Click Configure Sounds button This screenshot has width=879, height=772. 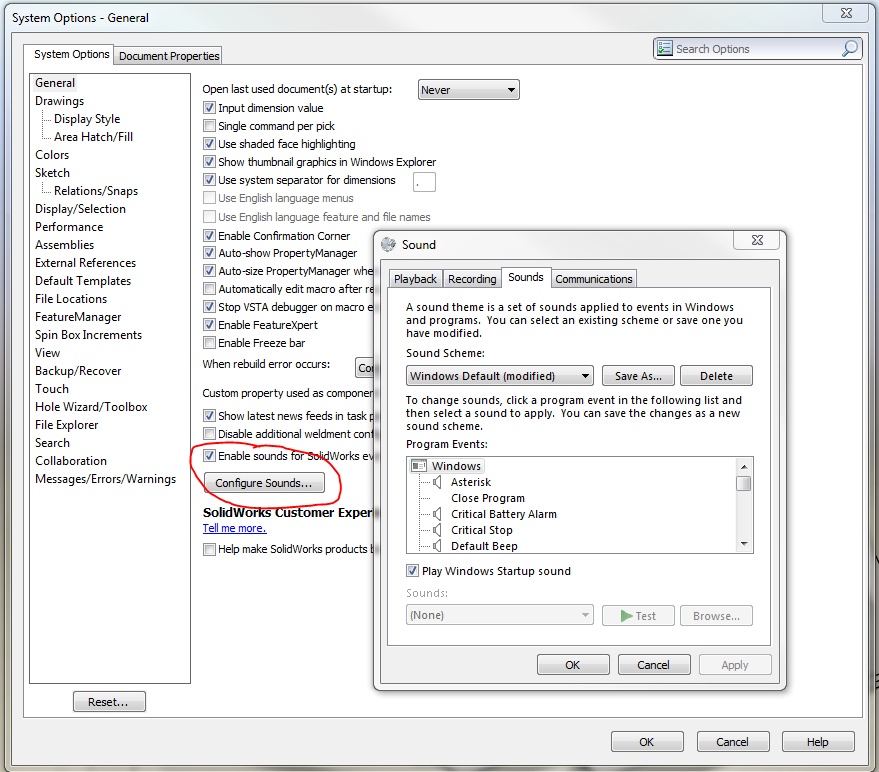point(264,483)
